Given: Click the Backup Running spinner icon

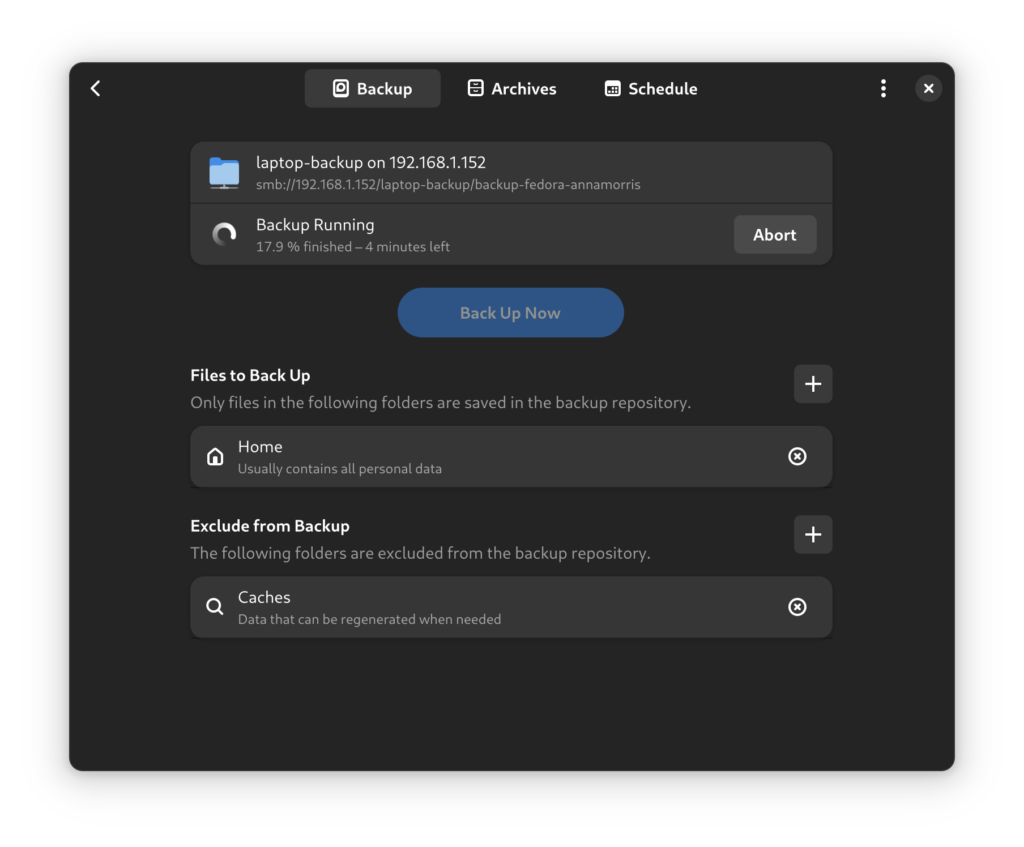Looking at the screenshot, I should 224,235.
